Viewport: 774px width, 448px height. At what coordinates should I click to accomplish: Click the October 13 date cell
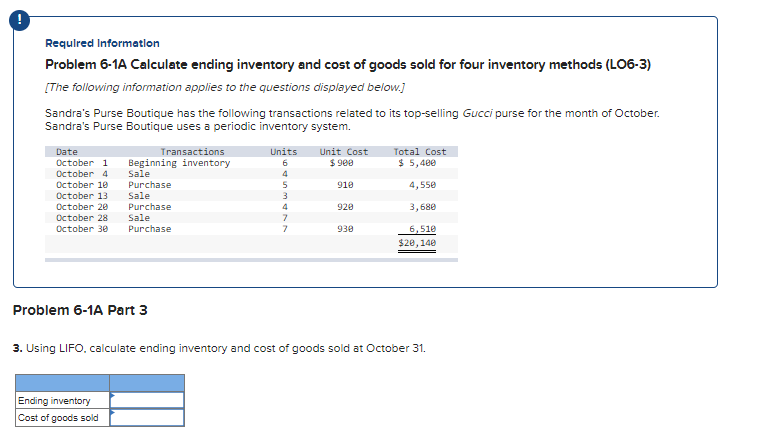(82, 196)
